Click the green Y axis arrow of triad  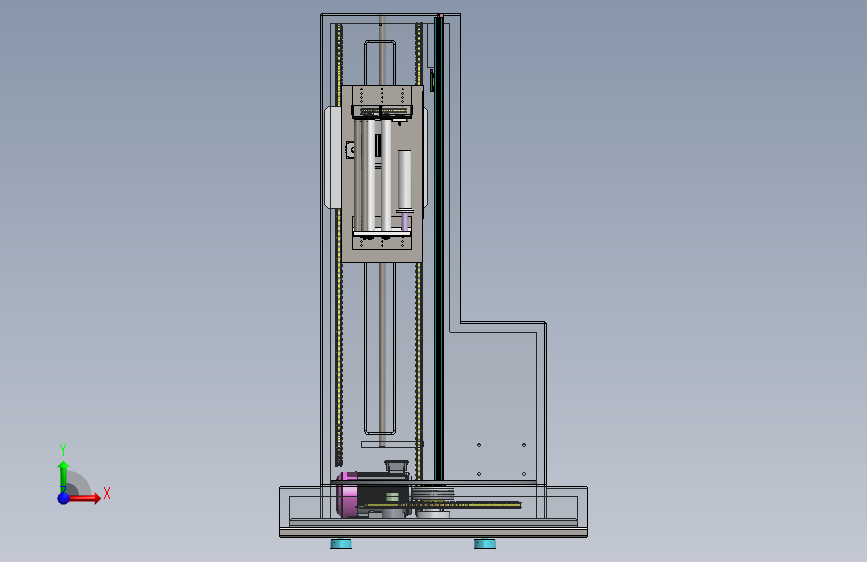click(64, 476)
